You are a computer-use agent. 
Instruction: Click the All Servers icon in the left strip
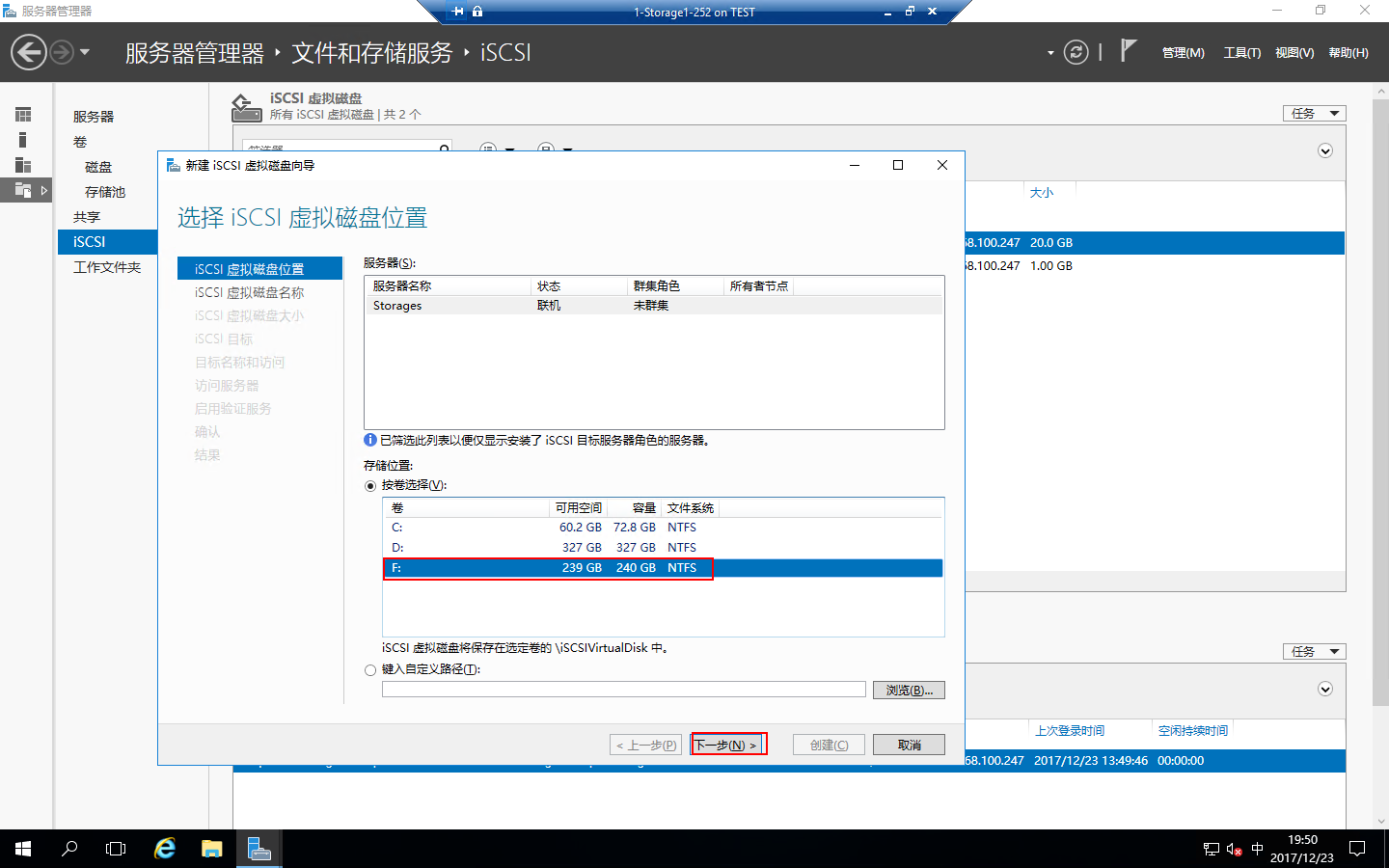click(23, 165)
